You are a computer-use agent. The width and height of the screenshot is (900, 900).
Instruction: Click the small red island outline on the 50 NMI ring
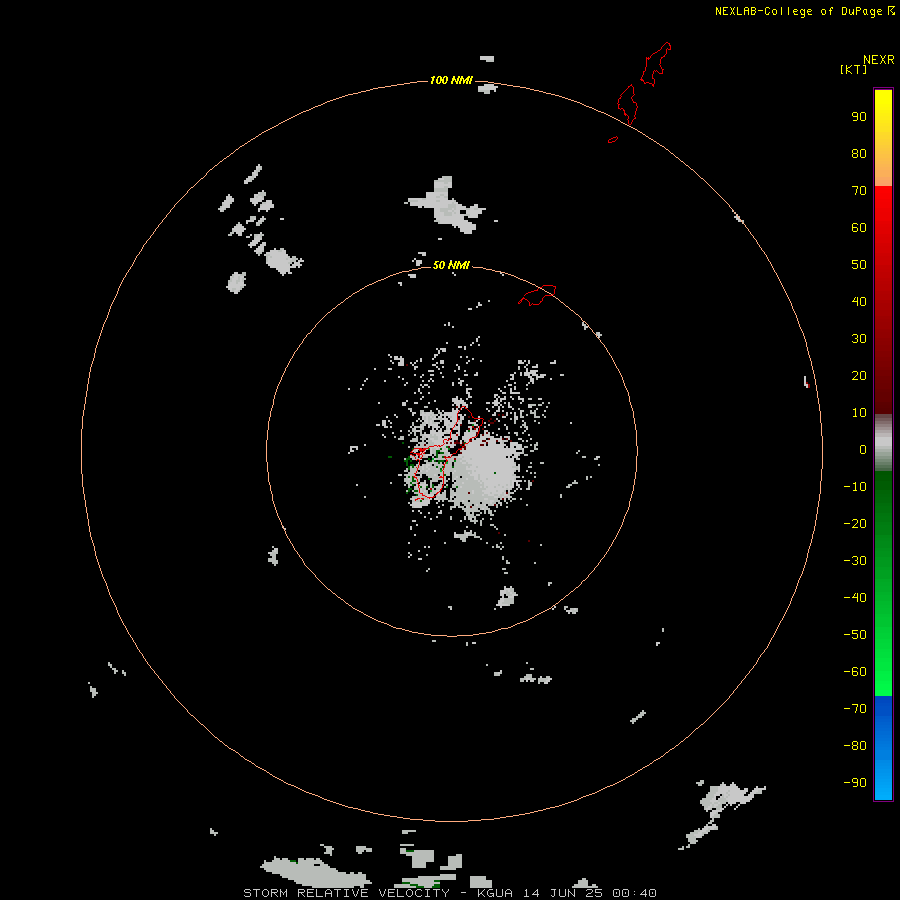coord(537,295)
